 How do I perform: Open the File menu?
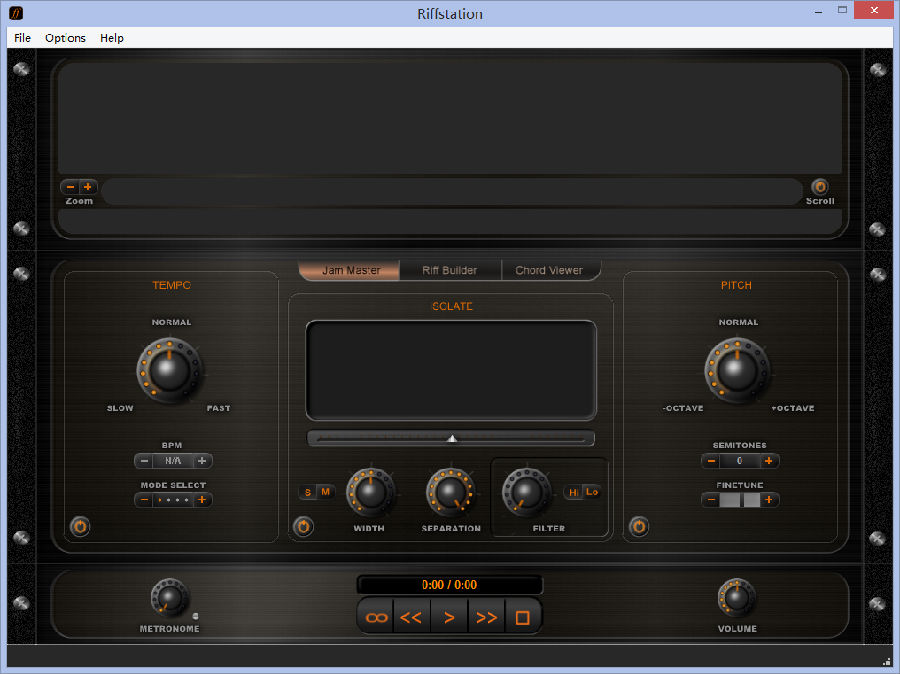click(x=22, y=38)
